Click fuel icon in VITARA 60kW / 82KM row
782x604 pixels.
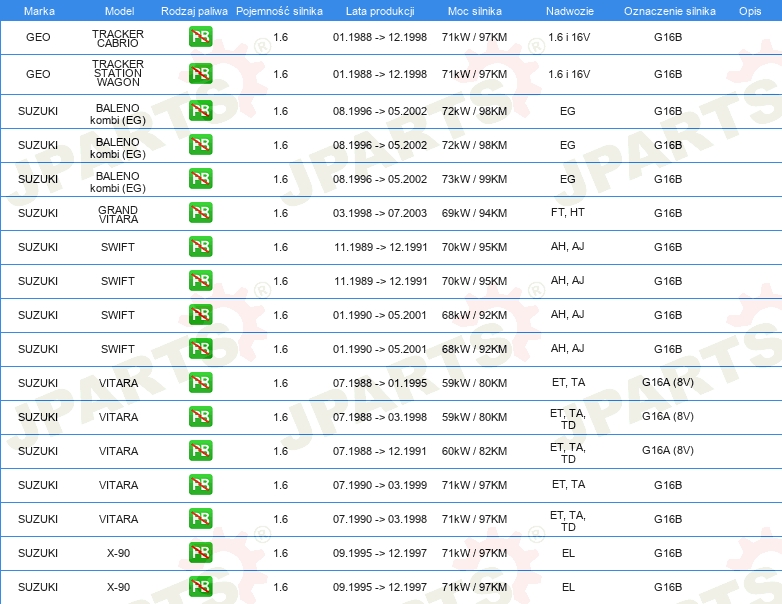point(200,450)
